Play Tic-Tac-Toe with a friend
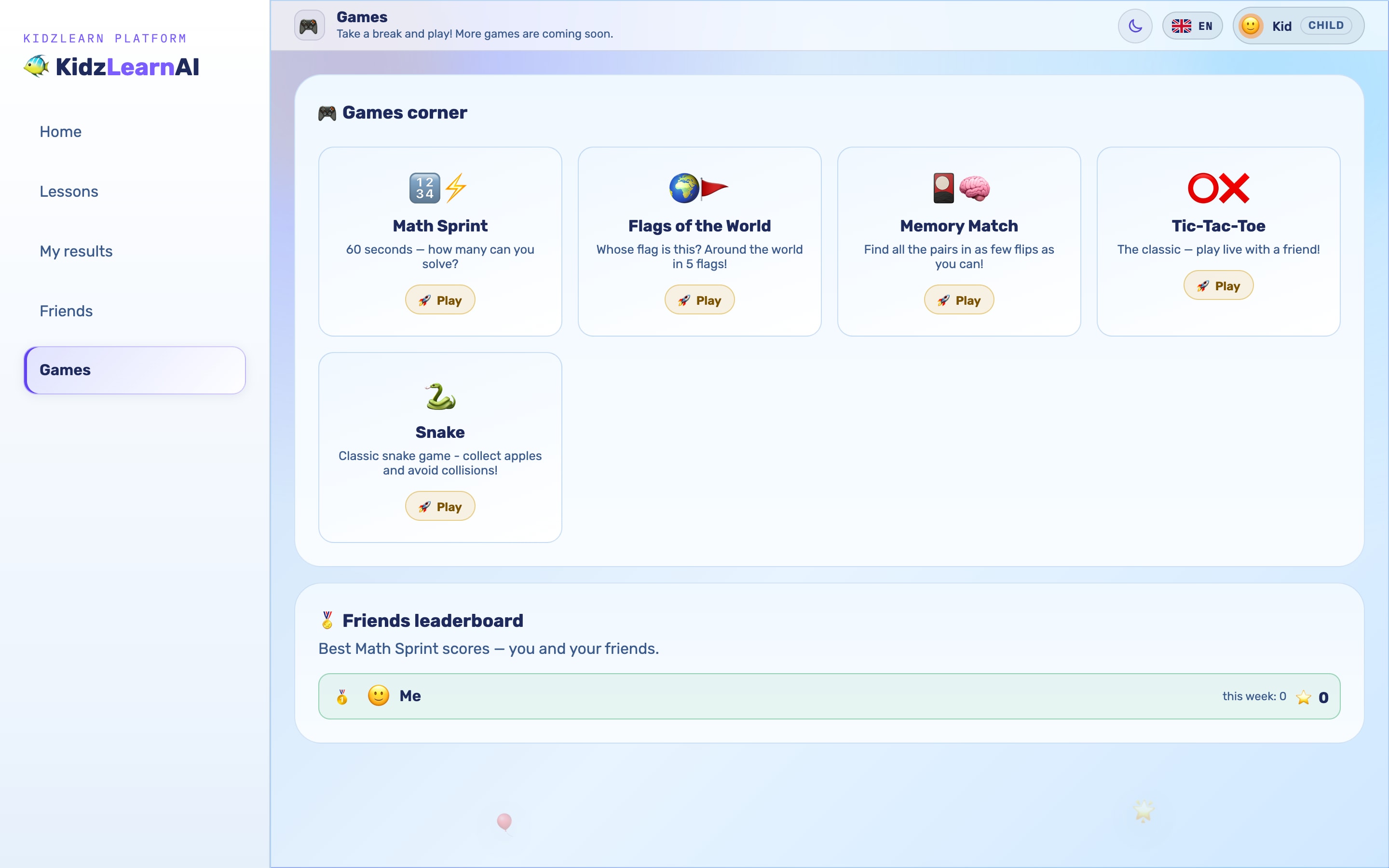The height and width of the screenshot is (868, 1389). 1219,285
